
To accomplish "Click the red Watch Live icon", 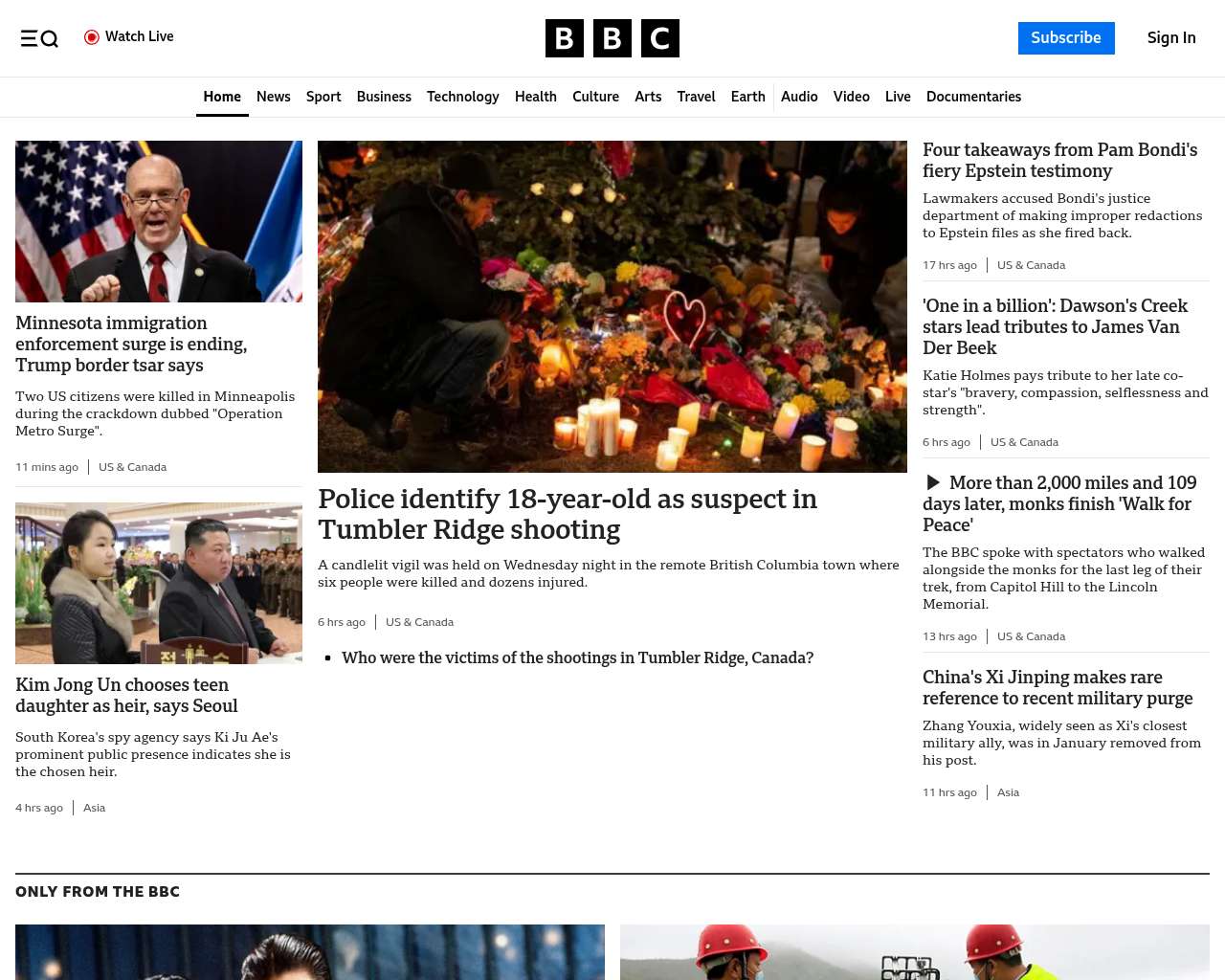I will tap(92, 37).
